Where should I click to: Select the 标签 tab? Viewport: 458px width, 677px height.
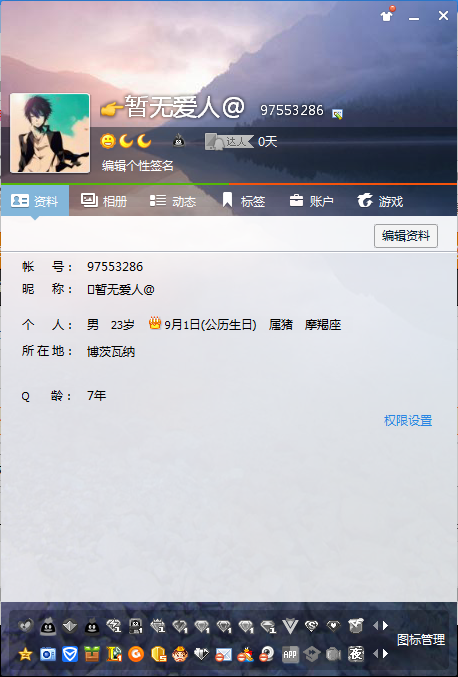243,201
